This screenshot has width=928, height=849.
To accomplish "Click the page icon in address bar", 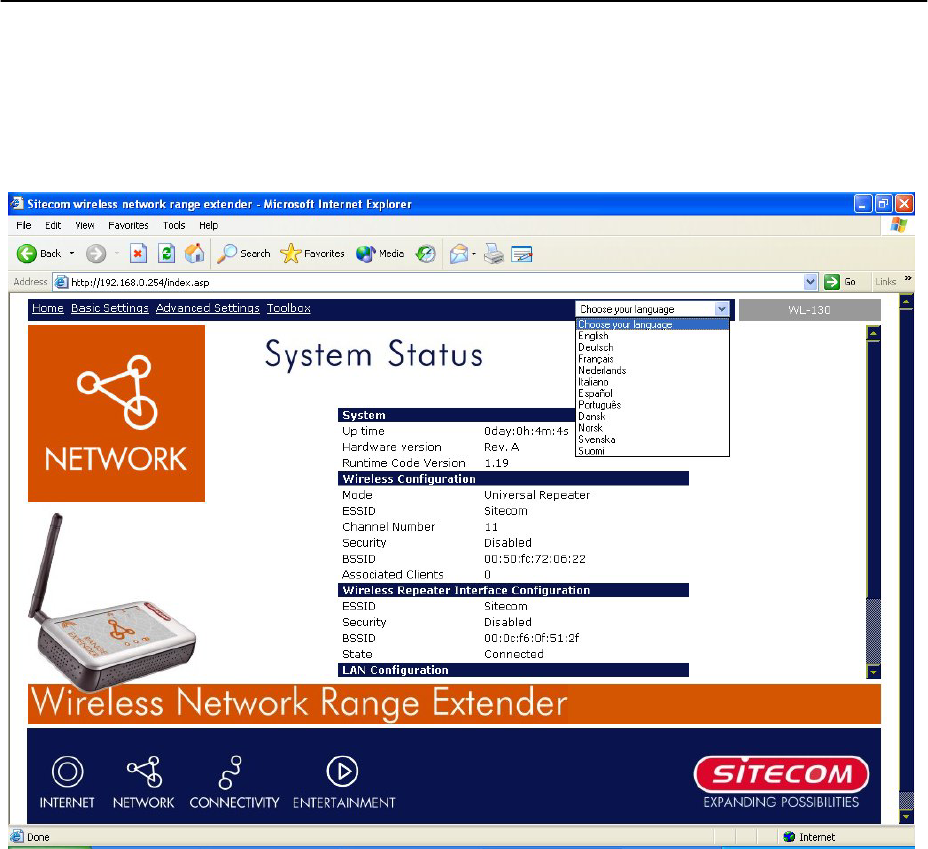I will [x=61, y=282].
